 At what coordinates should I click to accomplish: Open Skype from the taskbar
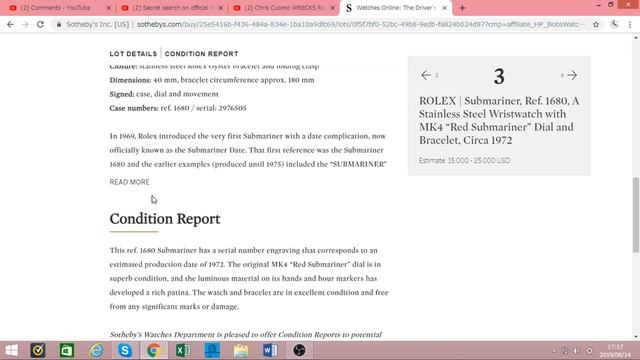(x=125, y=351)
